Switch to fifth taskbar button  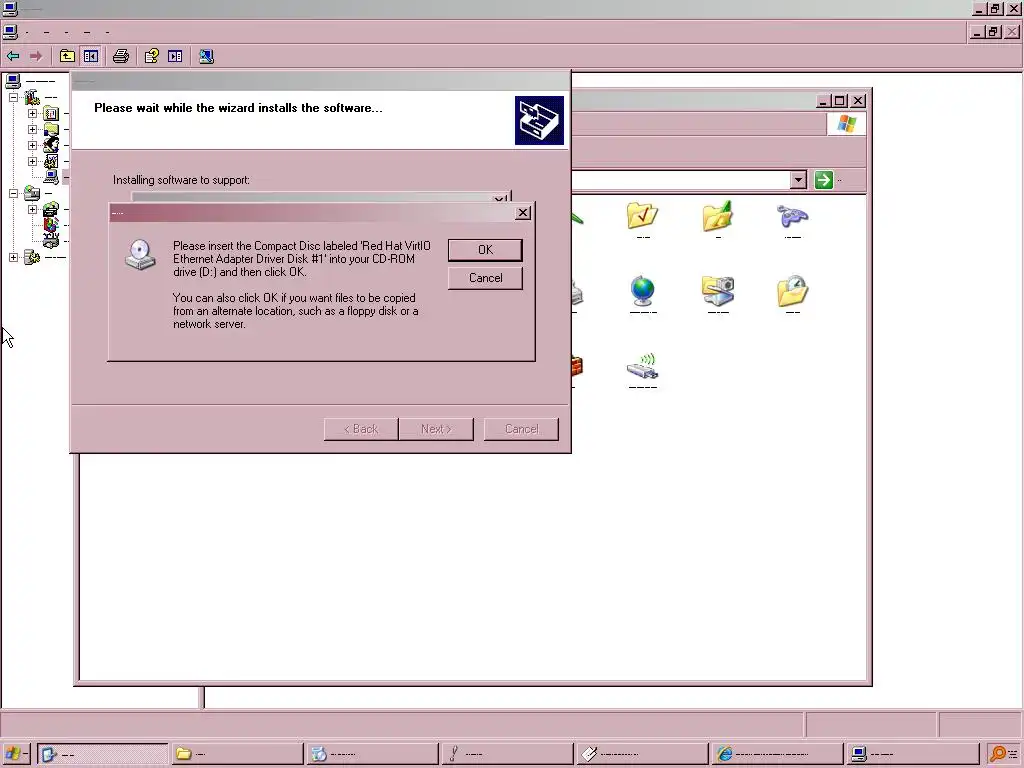coord(642,754)
